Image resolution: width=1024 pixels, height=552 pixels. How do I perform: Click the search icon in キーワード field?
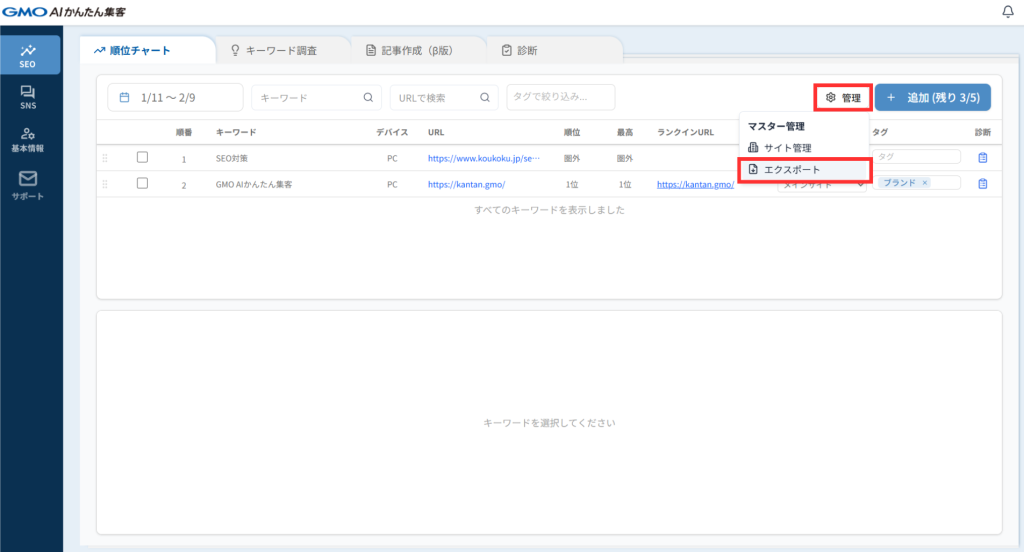tap(368, 97)
